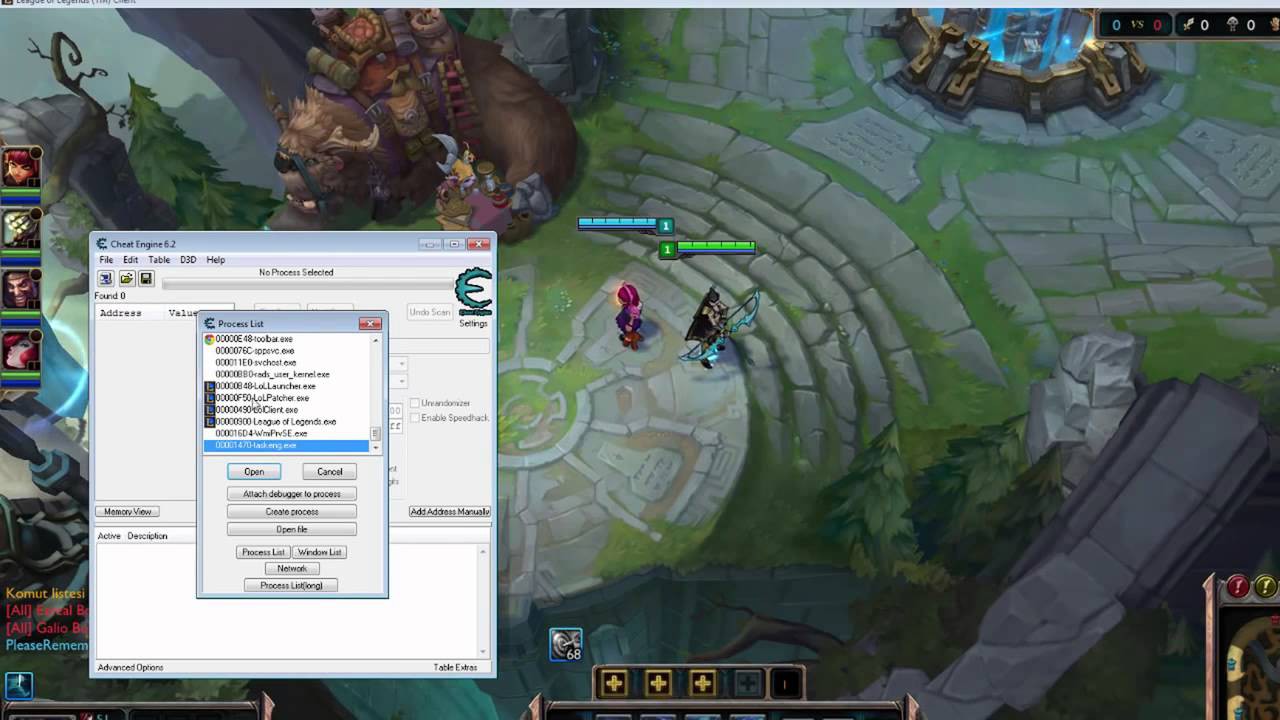1280x720 pixels.
Task: Click the target summoner spell icon showing 68
Action: pyautogui.click(x=566, y=645)
